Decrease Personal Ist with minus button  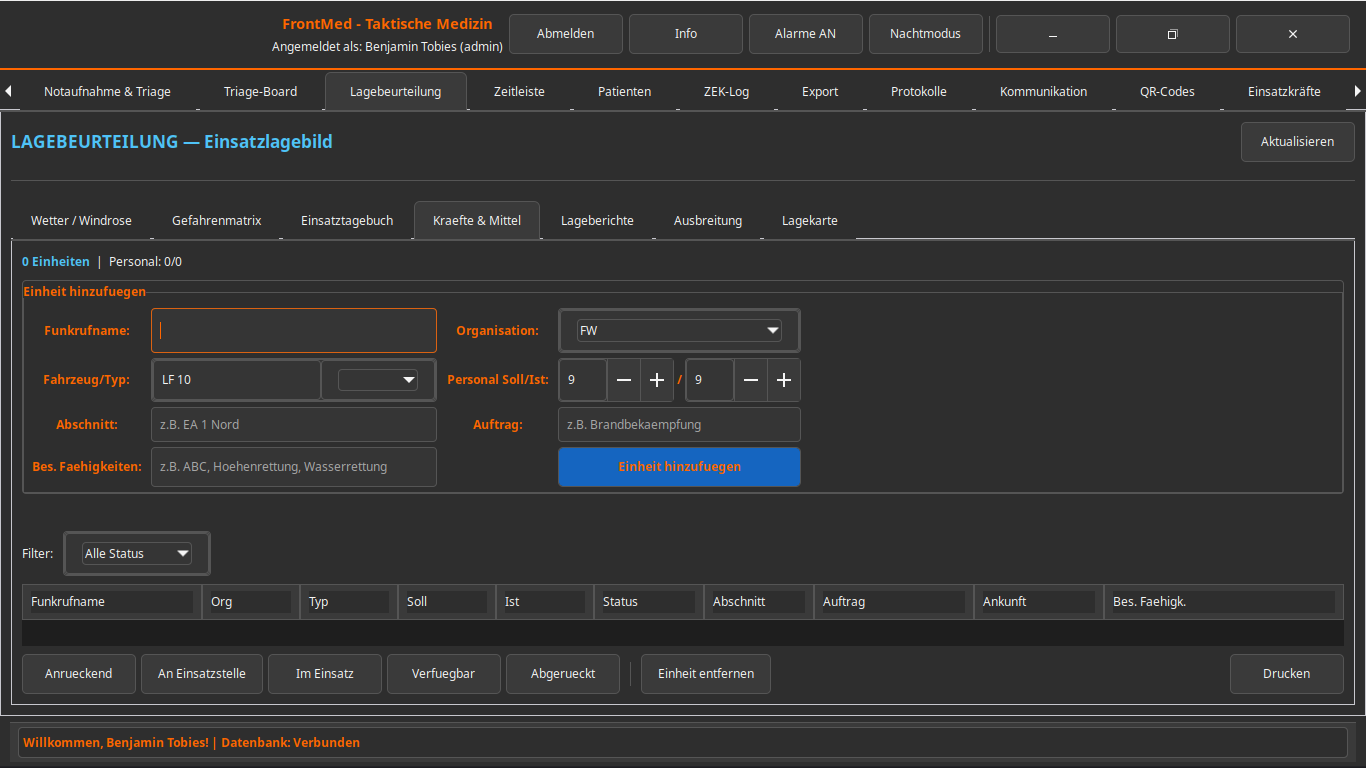click(x=751, y=380)
